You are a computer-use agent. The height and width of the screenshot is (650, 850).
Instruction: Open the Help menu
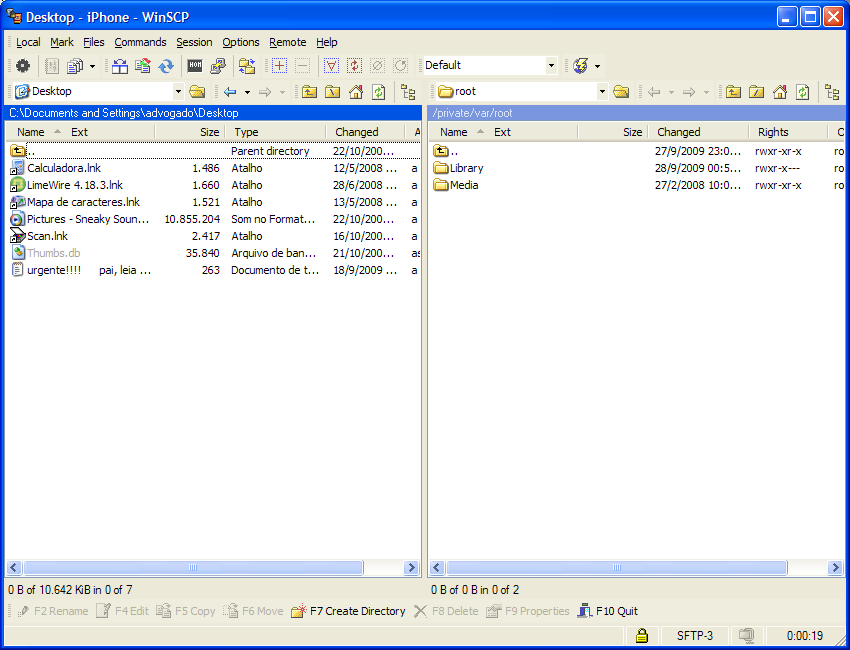tap(327, 42)
